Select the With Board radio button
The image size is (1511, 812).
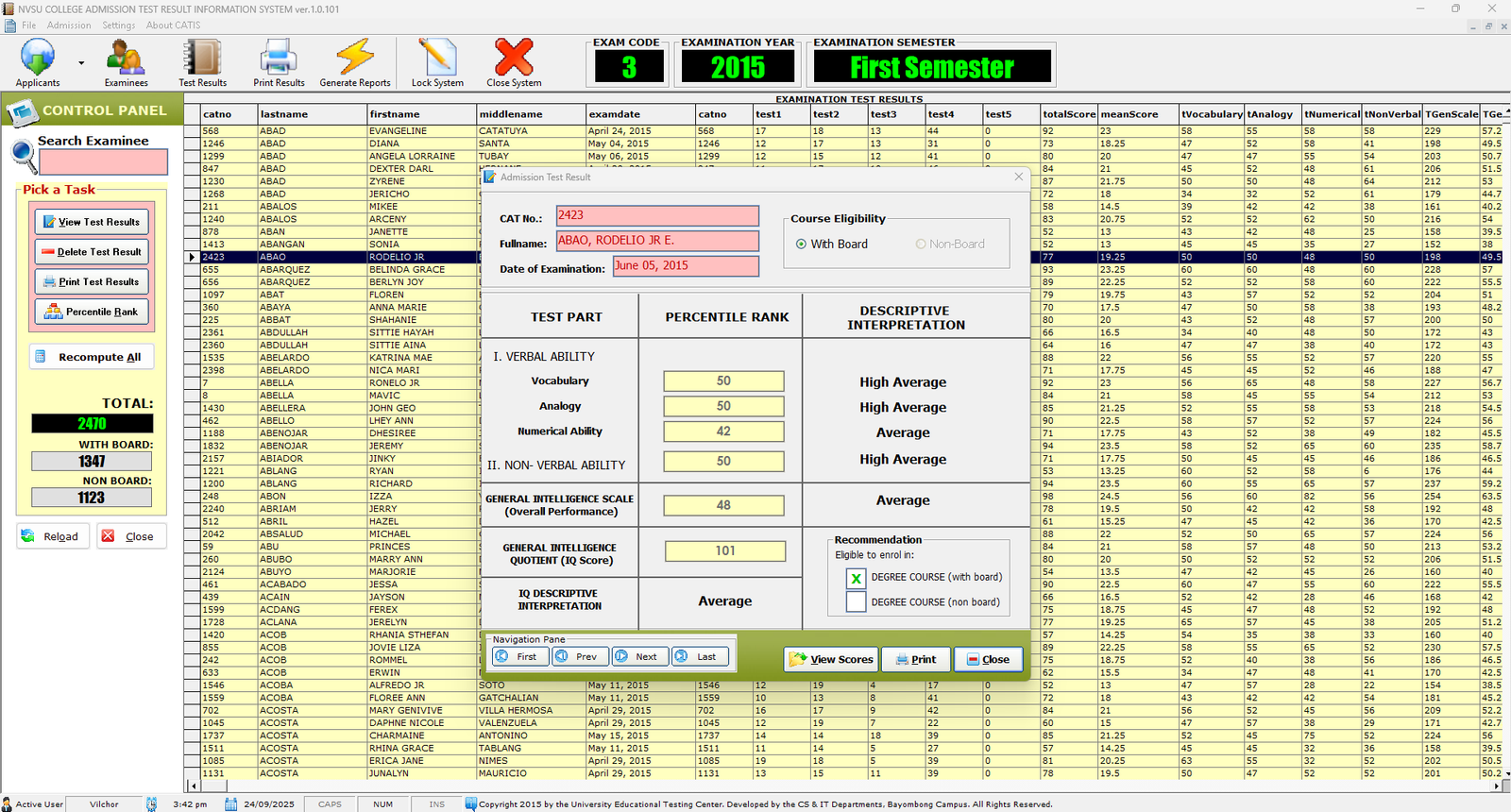click(x=801, y=245)
